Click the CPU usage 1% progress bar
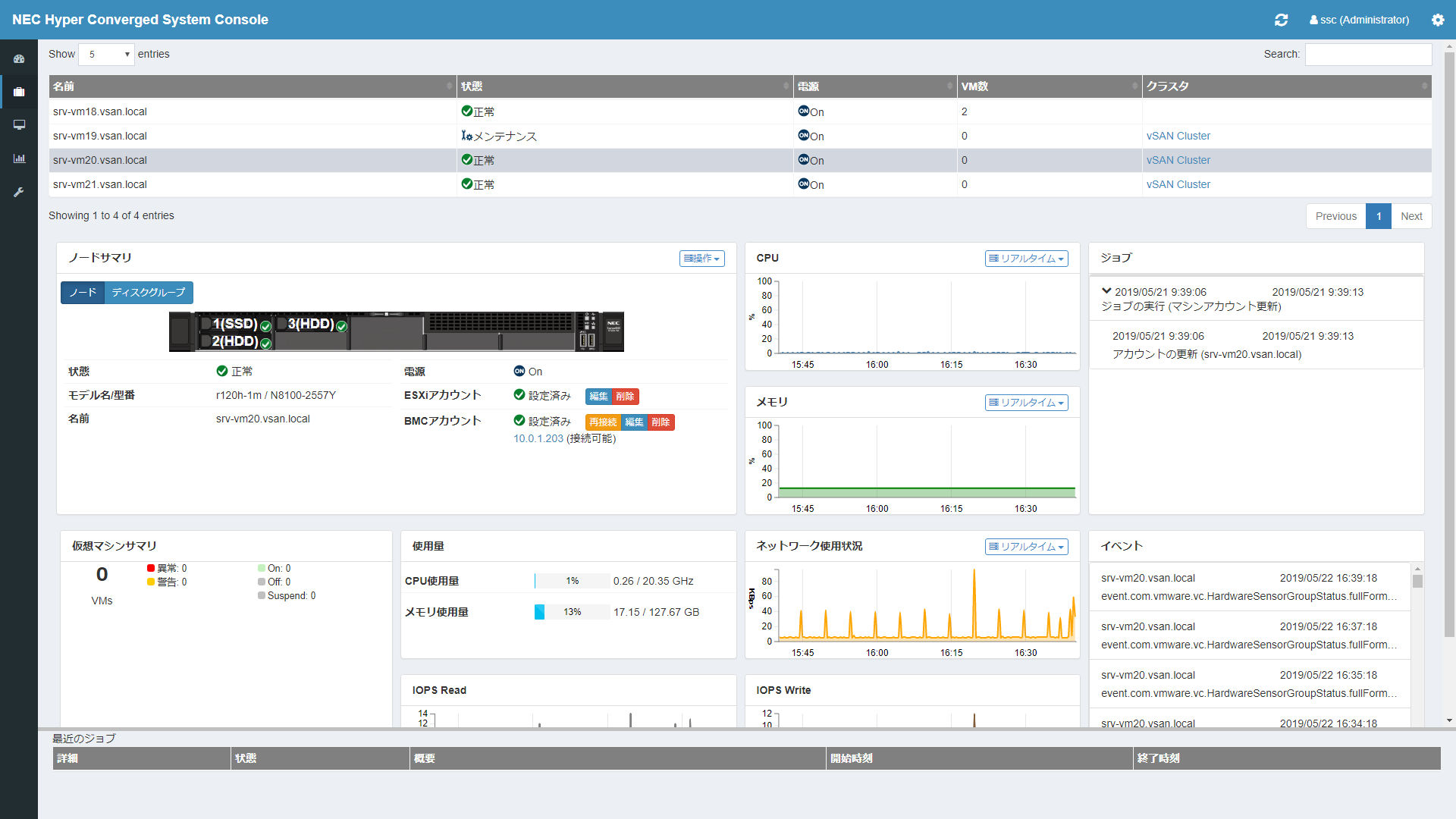This screenshot has height=819, width=1456. point(572,581)
